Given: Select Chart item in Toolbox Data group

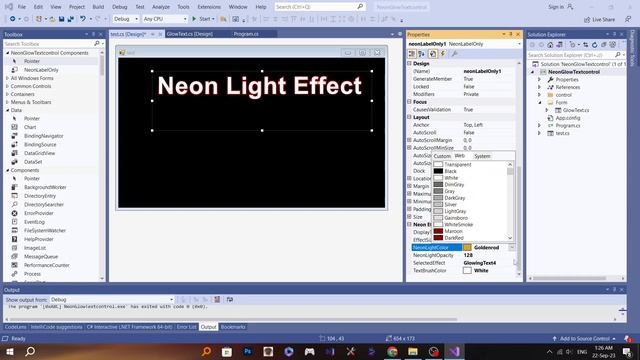Looking at the screenshot, I should (30, 127).
